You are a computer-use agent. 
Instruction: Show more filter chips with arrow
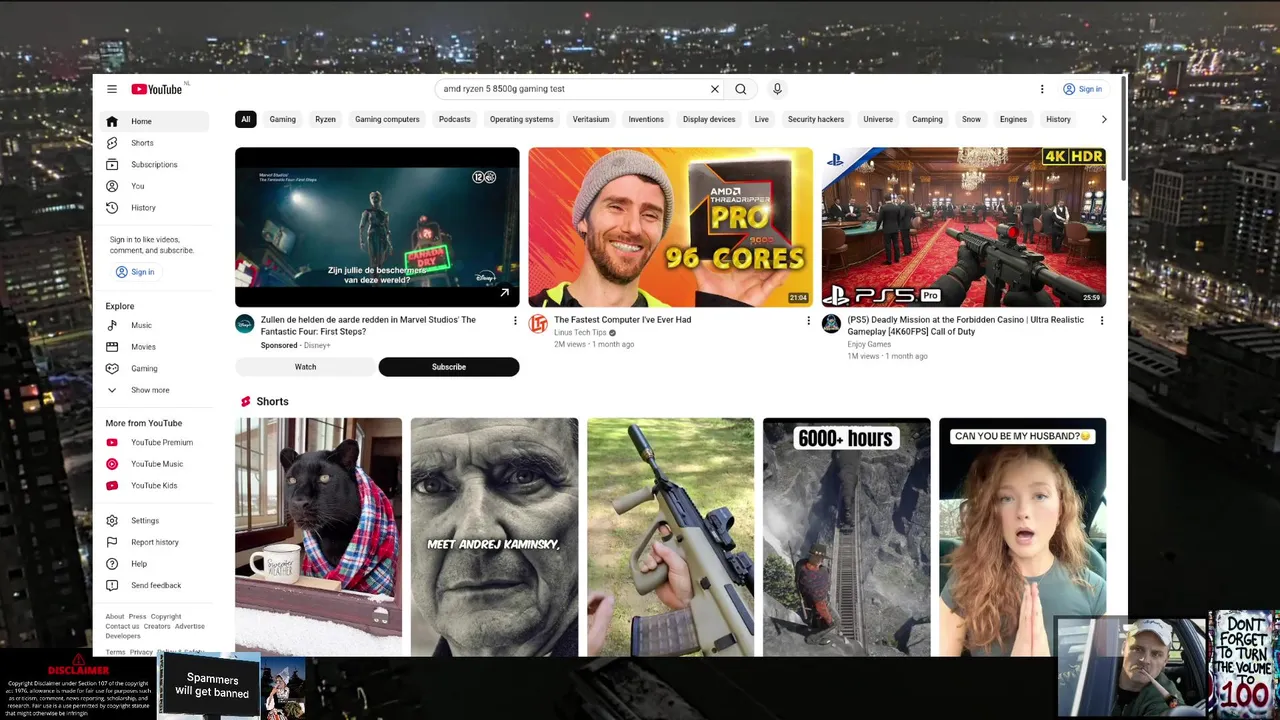point(1104,119)
